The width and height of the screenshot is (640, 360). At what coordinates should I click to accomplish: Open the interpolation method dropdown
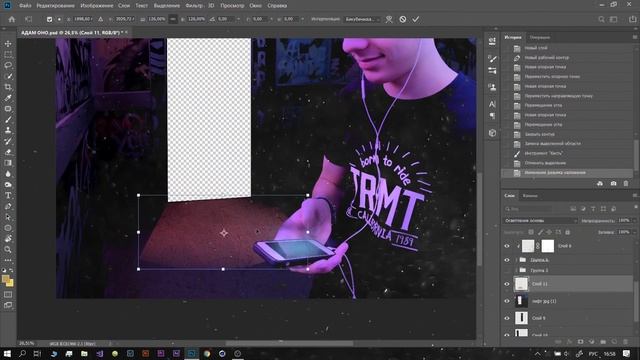[x=362, y=19]
